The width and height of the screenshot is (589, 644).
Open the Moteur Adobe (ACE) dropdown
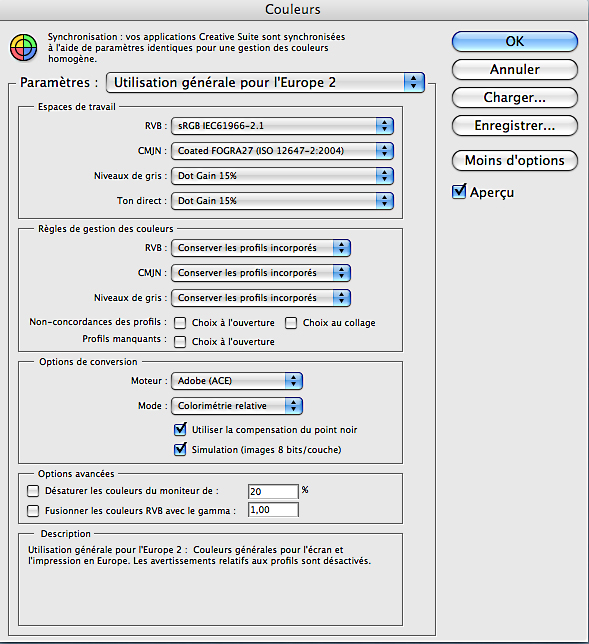237,381
